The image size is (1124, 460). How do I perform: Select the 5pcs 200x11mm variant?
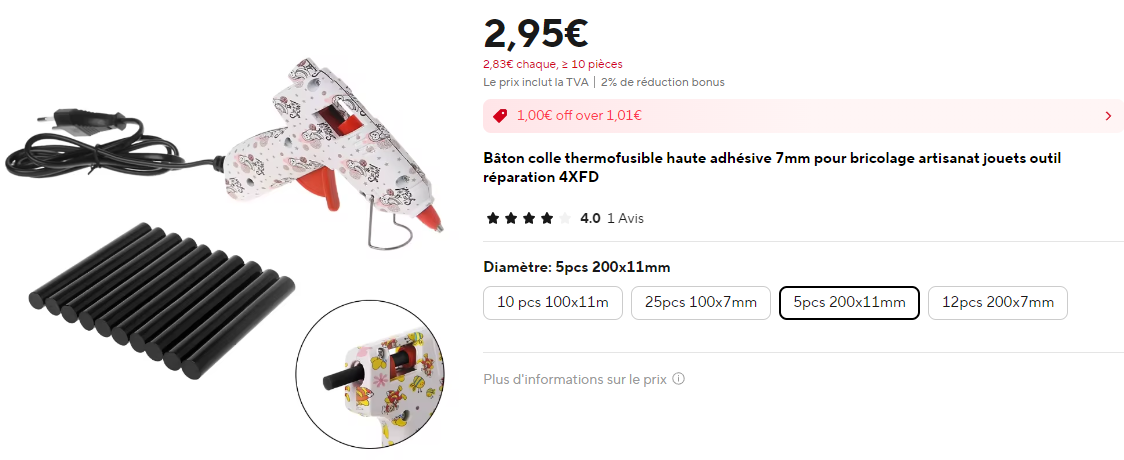click(x=849, y=302)
